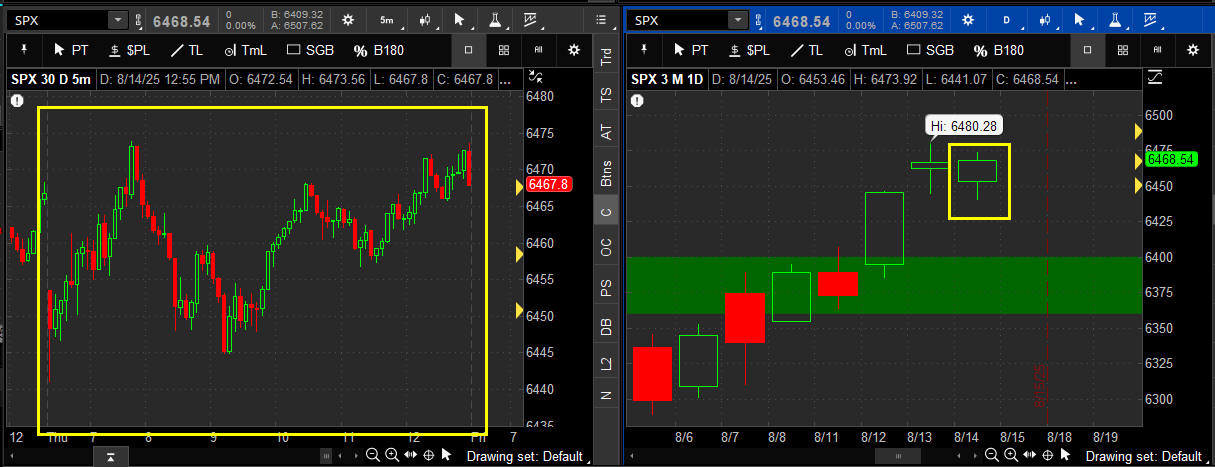The image size is (1215, 467).
Task: Open right chart settings gear
Action: pyautogui.click(x=967, y=19)
